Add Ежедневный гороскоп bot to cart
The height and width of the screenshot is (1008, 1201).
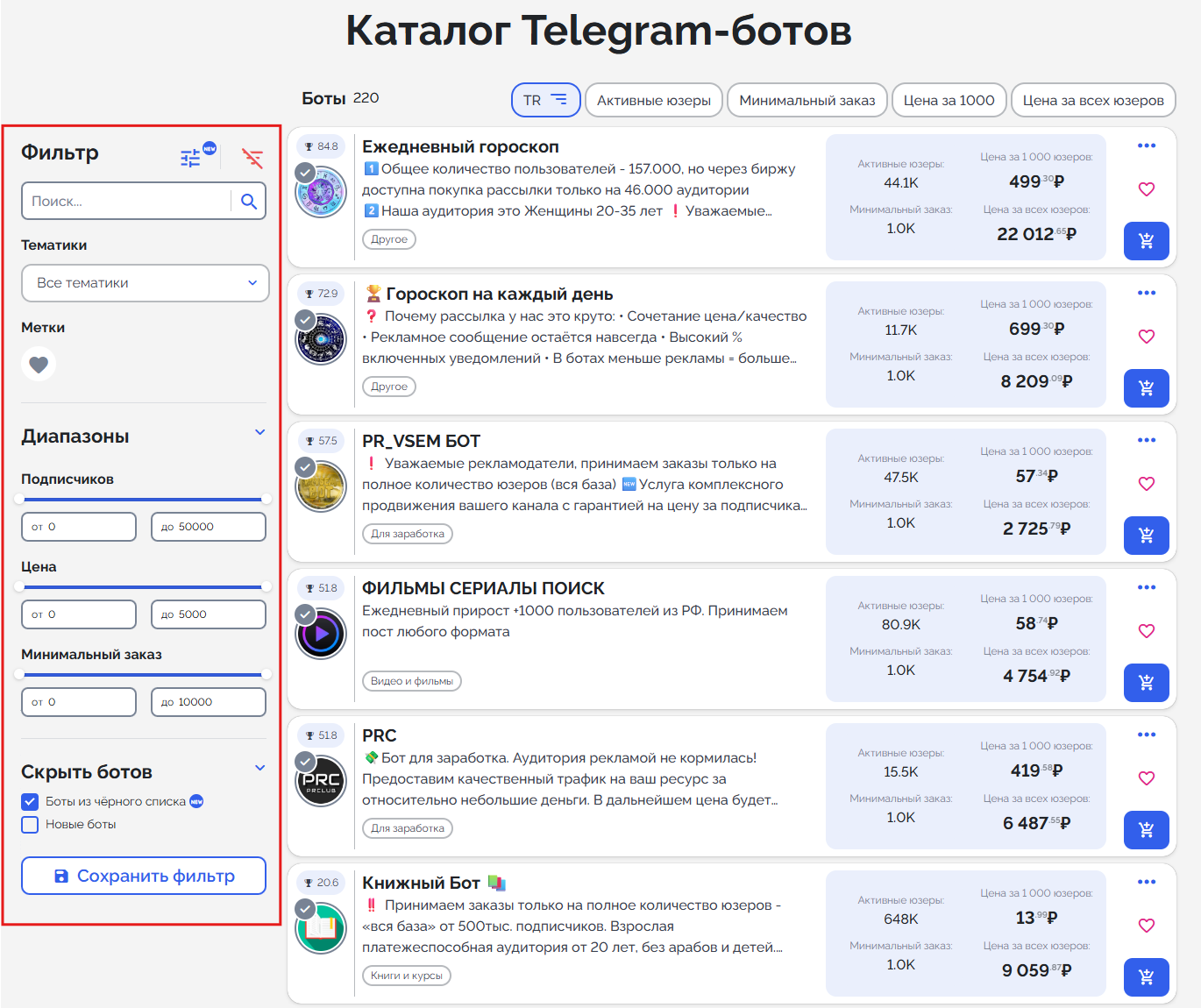tap(1146, 241)
